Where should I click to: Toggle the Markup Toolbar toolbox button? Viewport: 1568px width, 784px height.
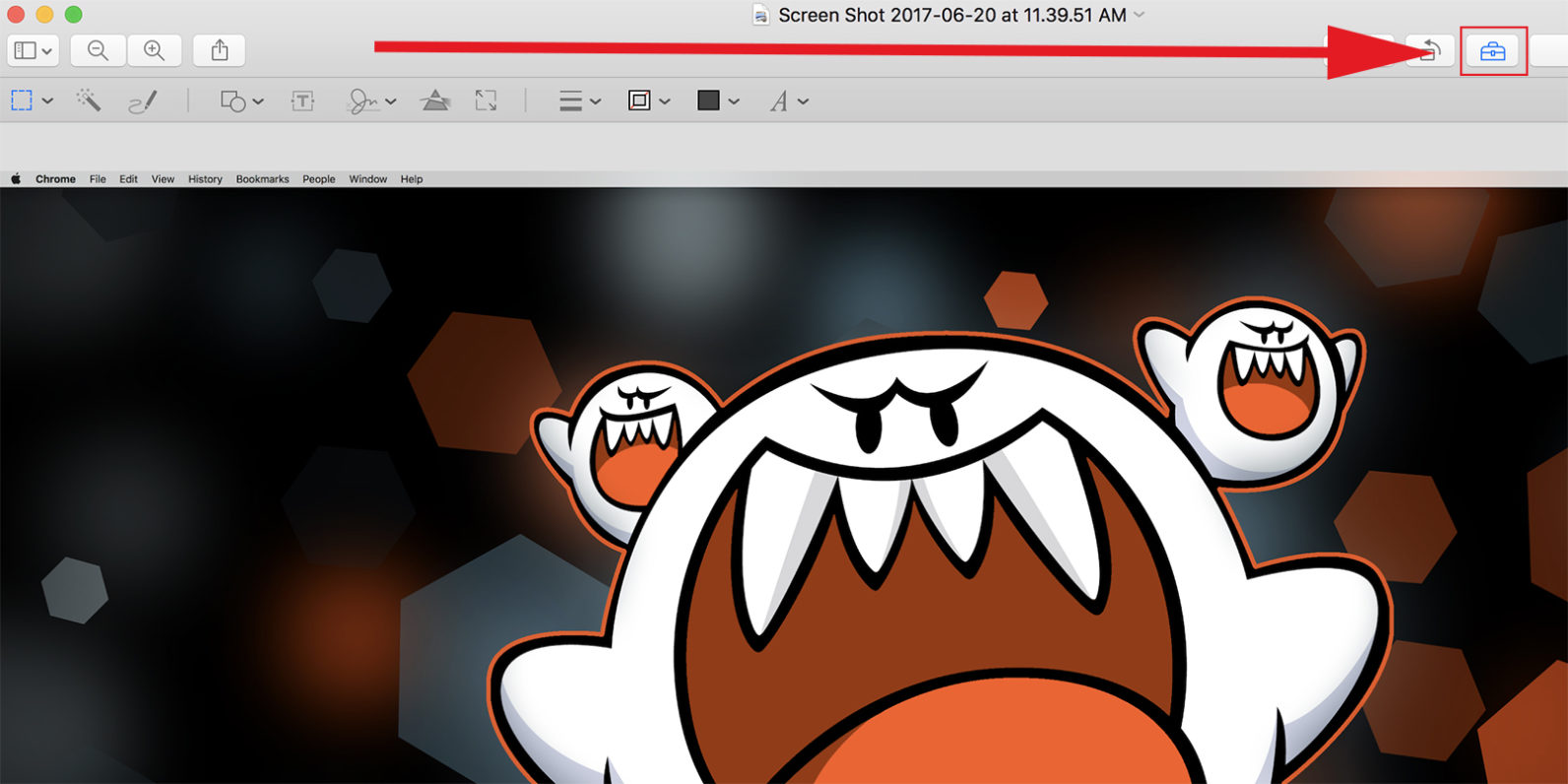(x=1493, y=51)
